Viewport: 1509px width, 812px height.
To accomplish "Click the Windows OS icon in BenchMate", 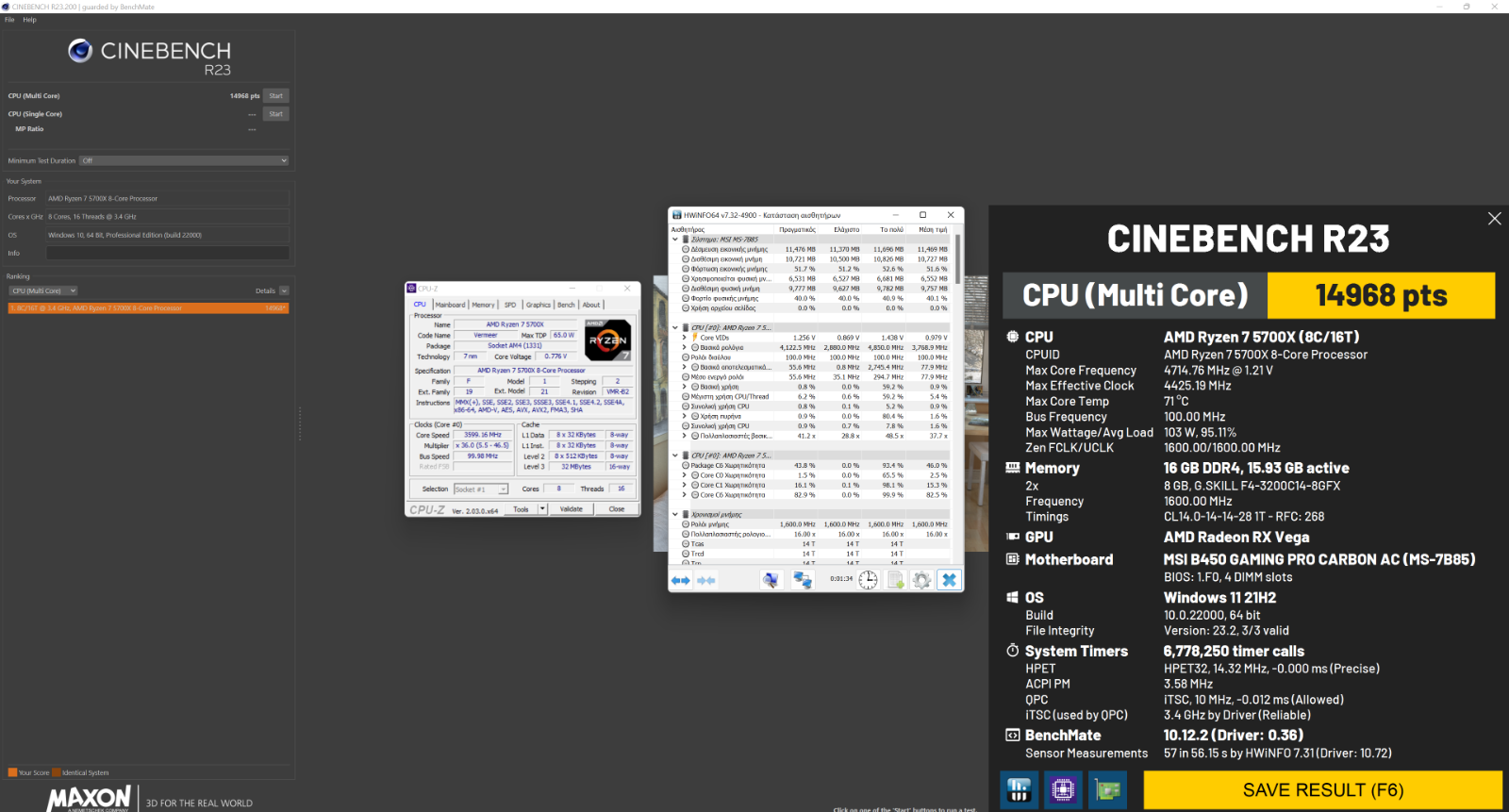I will pos(1012,597).
